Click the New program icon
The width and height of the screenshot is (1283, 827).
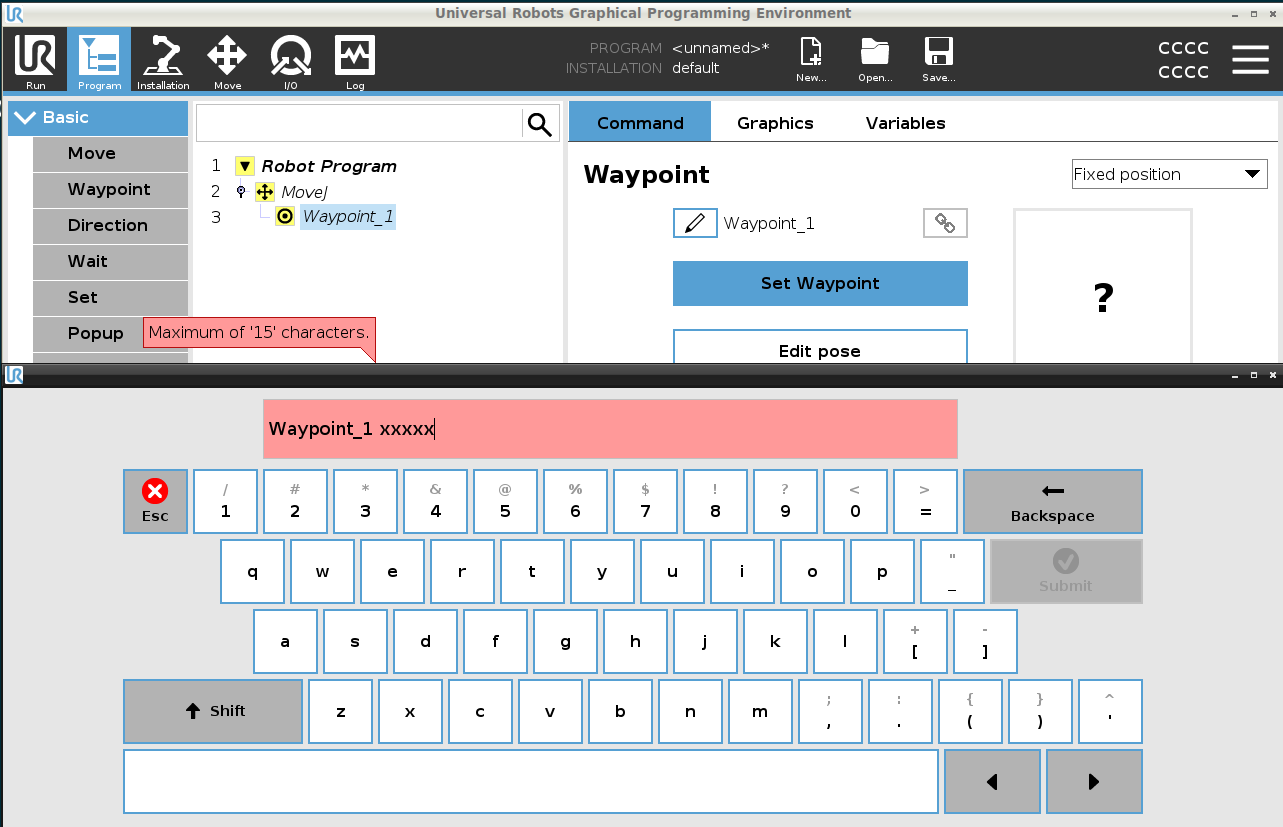click(810, 56)
